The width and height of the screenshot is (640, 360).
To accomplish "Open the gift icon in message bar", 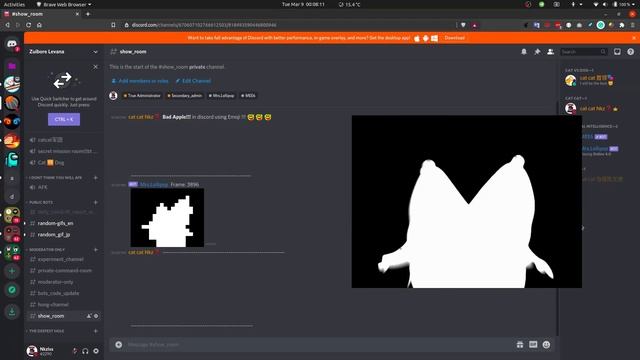I will [x=520, y=345].
